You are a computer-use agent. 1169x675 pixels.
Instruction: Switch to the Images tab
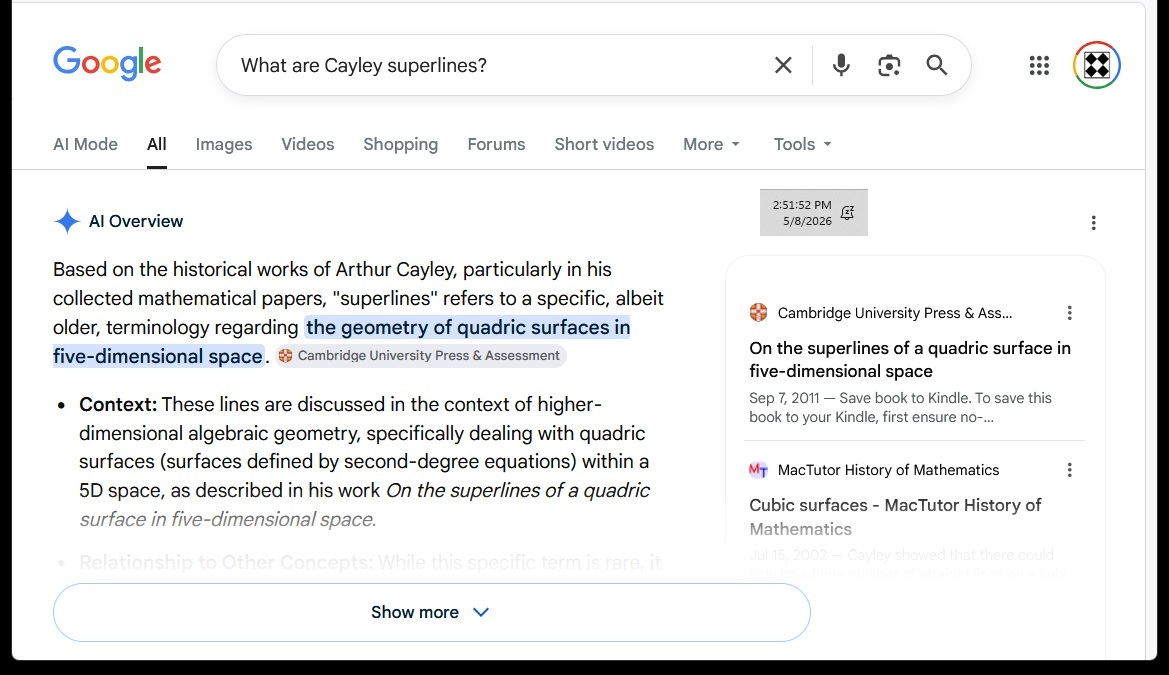pyautogui.click(x=224, y=144)
